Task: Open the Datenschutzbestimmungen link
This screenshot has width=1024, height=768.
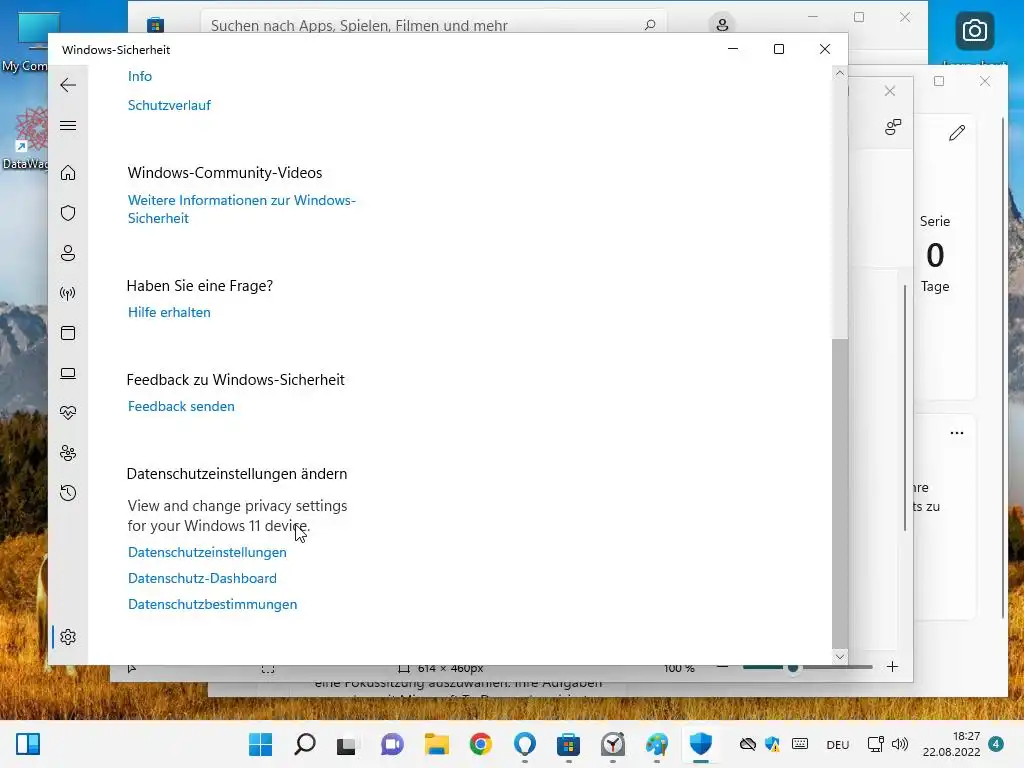Action: tap(212, 605)
